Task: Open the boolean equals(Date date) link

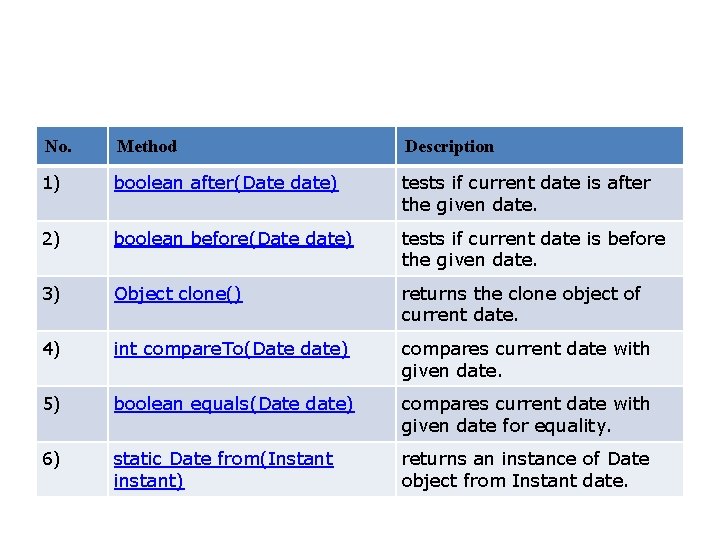Action: 234,403
